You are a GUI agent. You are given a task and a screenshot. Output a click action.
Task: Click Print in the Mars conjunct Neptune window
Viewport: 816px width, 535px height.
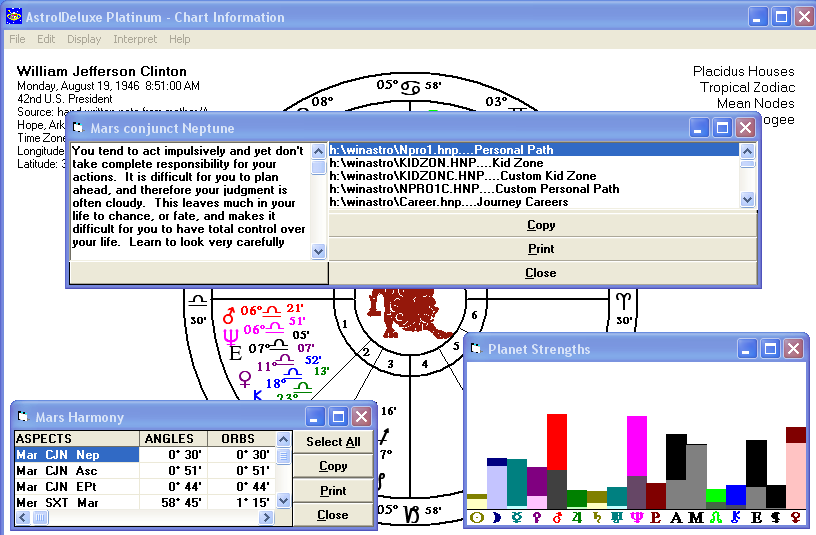[x=542, y=249]
